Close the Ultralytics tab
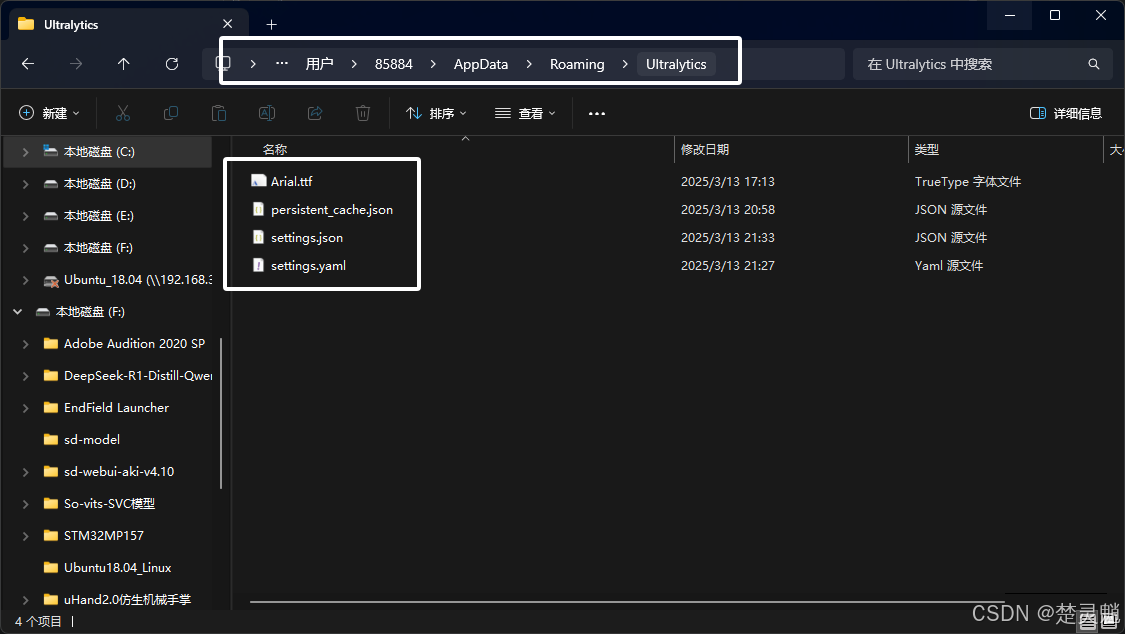Screen dimensions: 1125x634 tap(227, 24)
